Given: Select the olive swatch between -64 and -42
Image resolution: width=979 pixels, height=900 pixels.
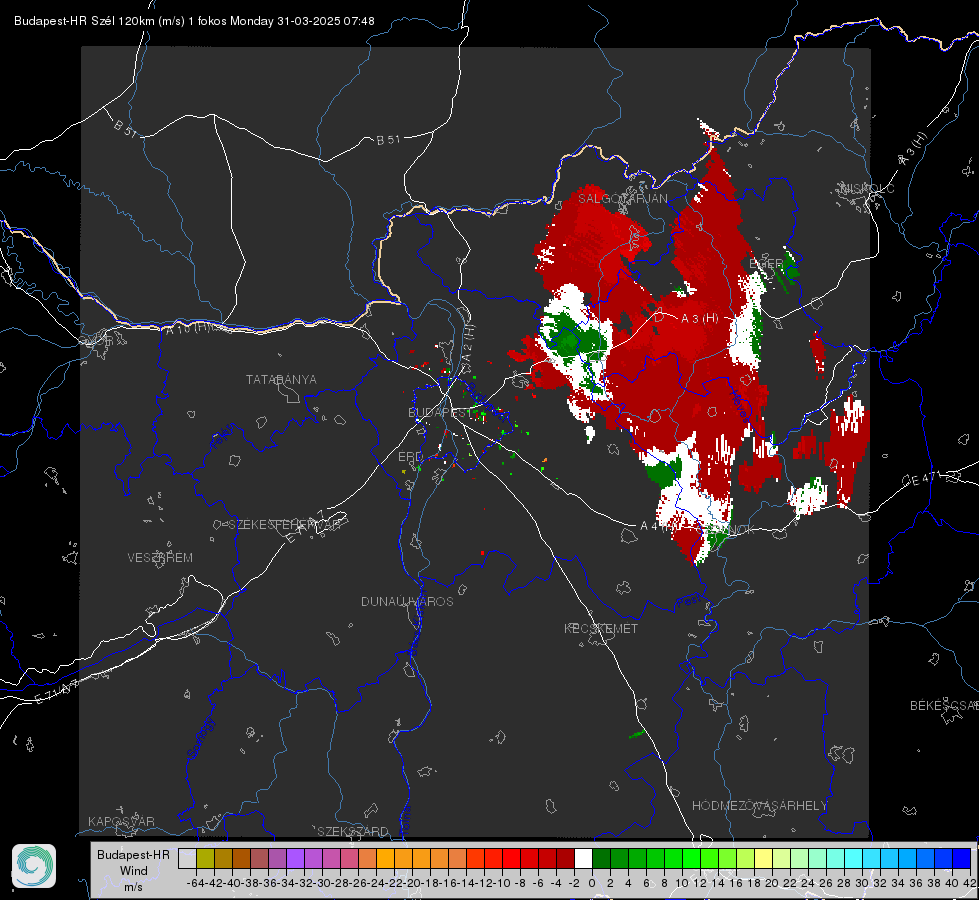Looking at the screenshot, I should [x=205, y=859].
